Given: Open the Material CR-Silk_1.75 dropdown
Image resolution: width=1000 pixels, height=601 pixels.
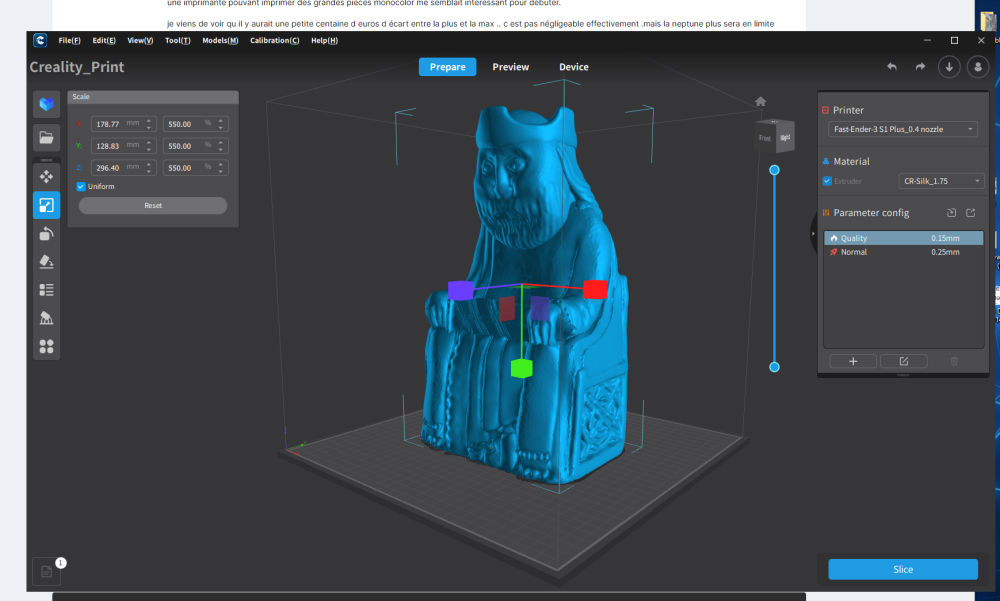Looking at the screenshot, I should pyautogui.click(x=941, y=181).
